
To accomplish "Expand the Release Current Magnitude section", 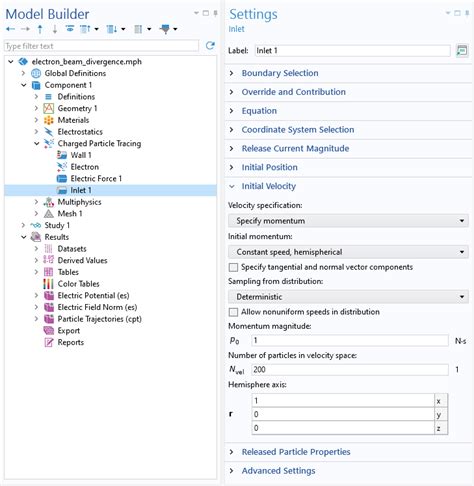I will tap(295, 148).
